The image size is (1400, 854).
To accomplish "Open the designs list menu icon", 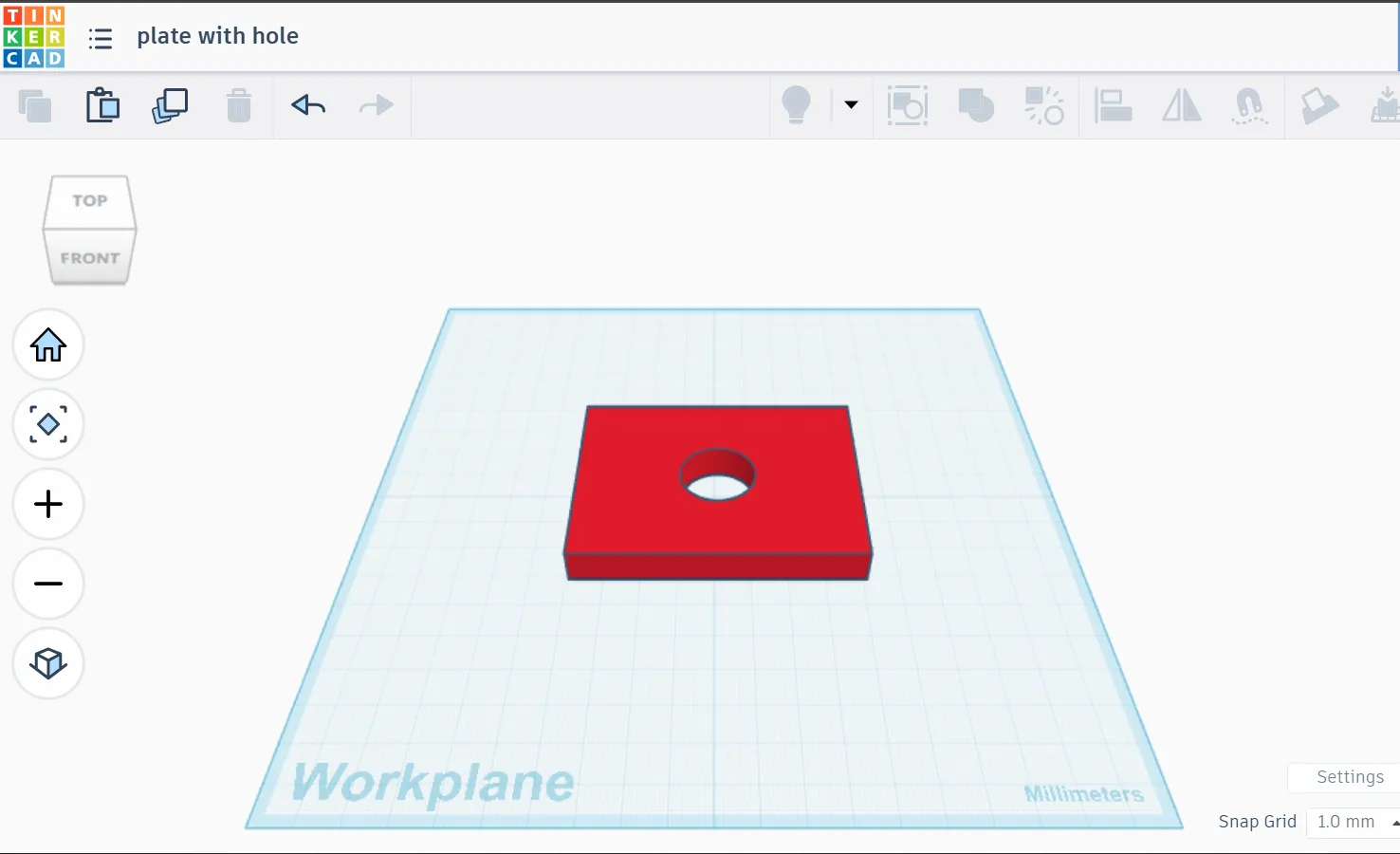I will (x=101, y=38).
